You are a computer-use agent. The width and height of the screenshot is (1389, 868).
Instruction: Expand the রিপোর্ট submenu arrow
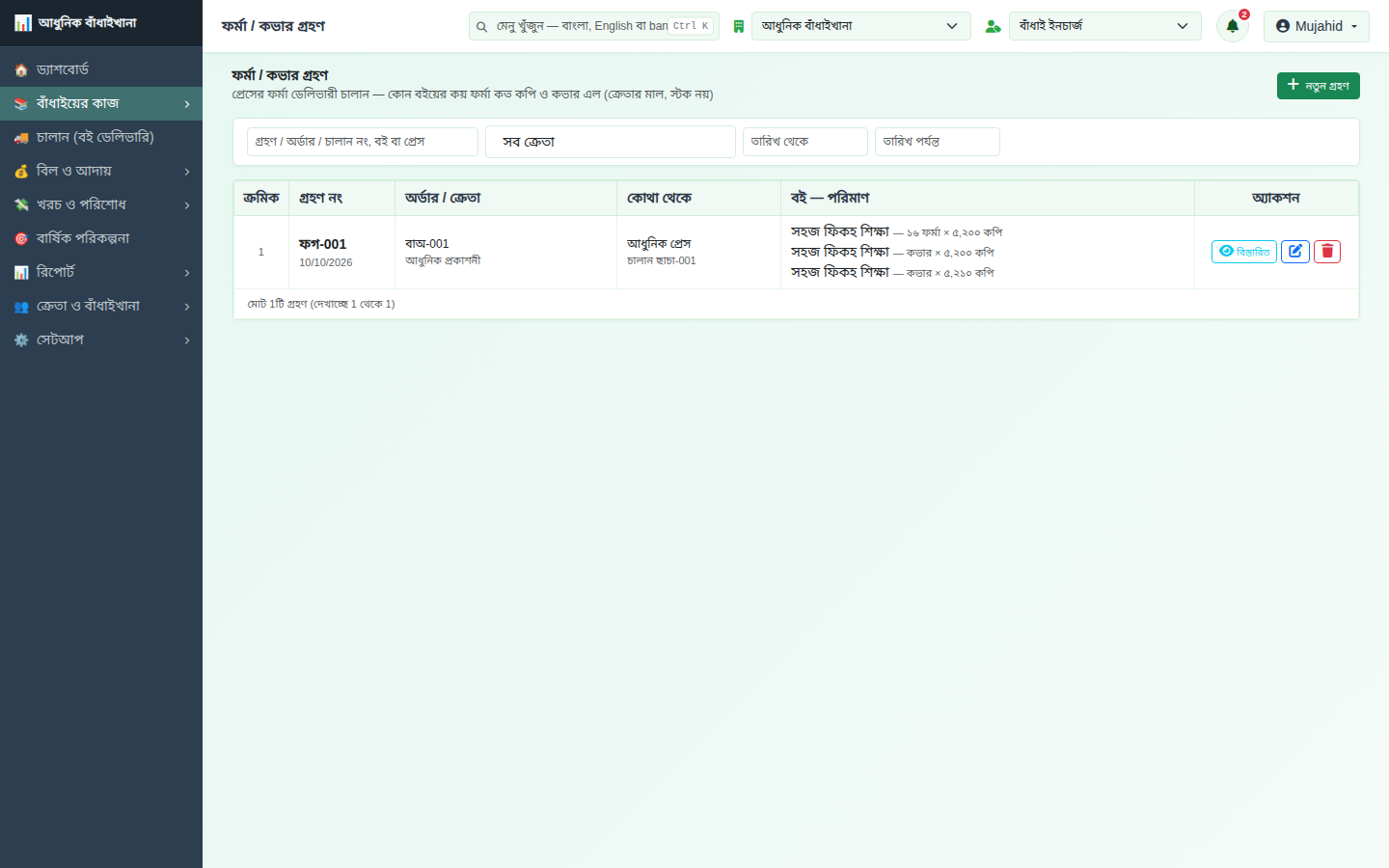(x=187, y=273)
